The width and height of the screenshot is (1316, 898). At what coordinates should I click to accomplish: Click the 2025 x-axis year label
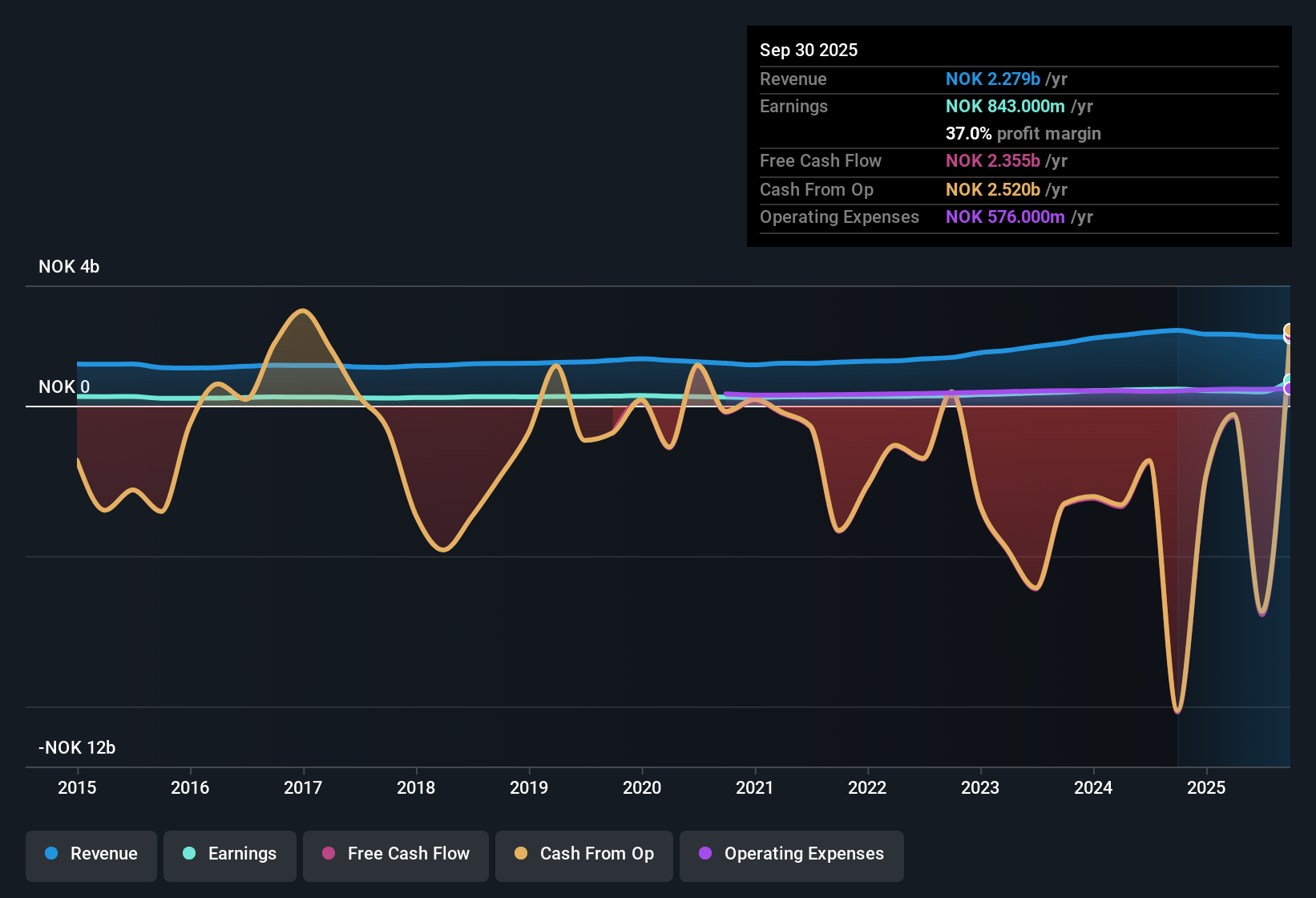click(1206, 787)
